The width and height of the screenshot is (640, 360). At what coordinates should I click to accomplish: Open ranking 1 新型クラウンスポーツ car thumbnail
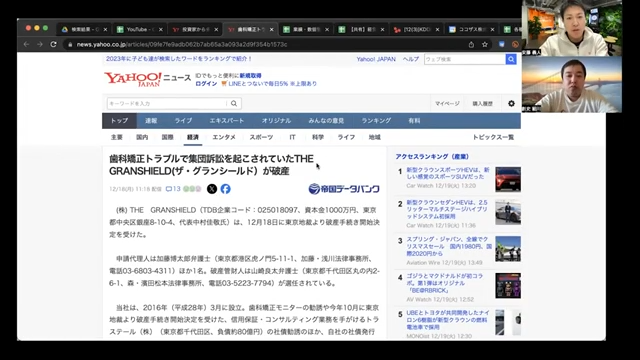(508, 179)
